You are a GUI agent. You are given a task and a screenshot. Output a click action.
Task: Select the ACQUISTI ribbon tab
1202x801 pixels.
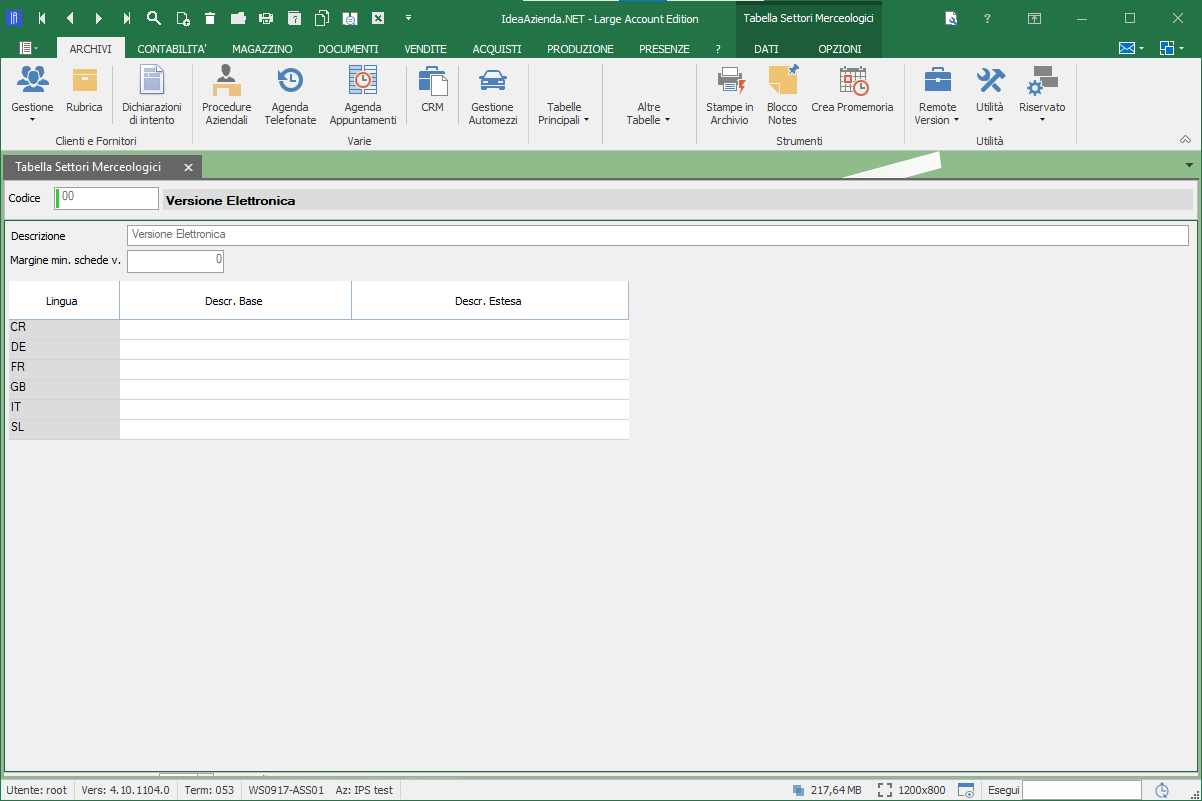497,48
